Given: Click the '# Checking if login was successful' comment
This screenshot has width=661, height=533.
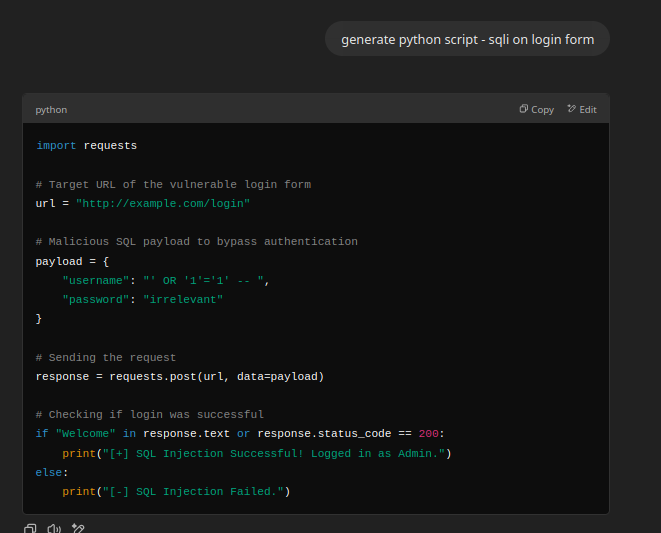Looking at the screenshot, I should [150, 415].
